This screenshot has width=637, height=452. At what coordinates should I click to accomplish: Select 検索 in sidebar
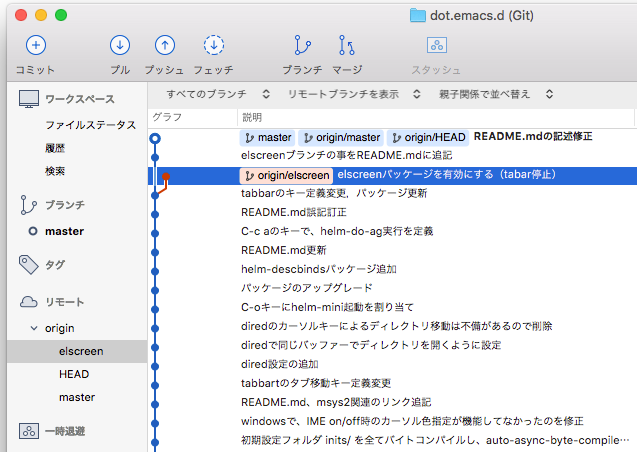click(x=55, y=171)
